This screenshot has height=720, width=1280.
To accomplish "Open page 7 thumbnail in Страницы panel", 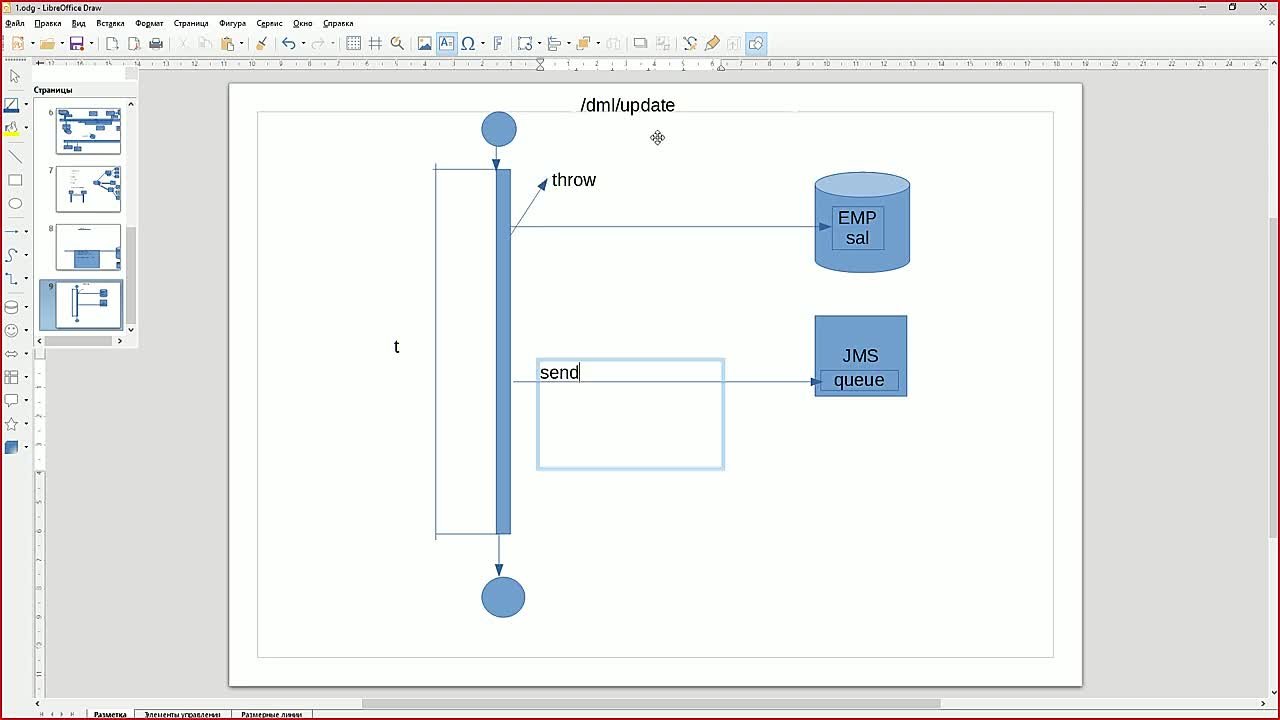I will point(88,189).
